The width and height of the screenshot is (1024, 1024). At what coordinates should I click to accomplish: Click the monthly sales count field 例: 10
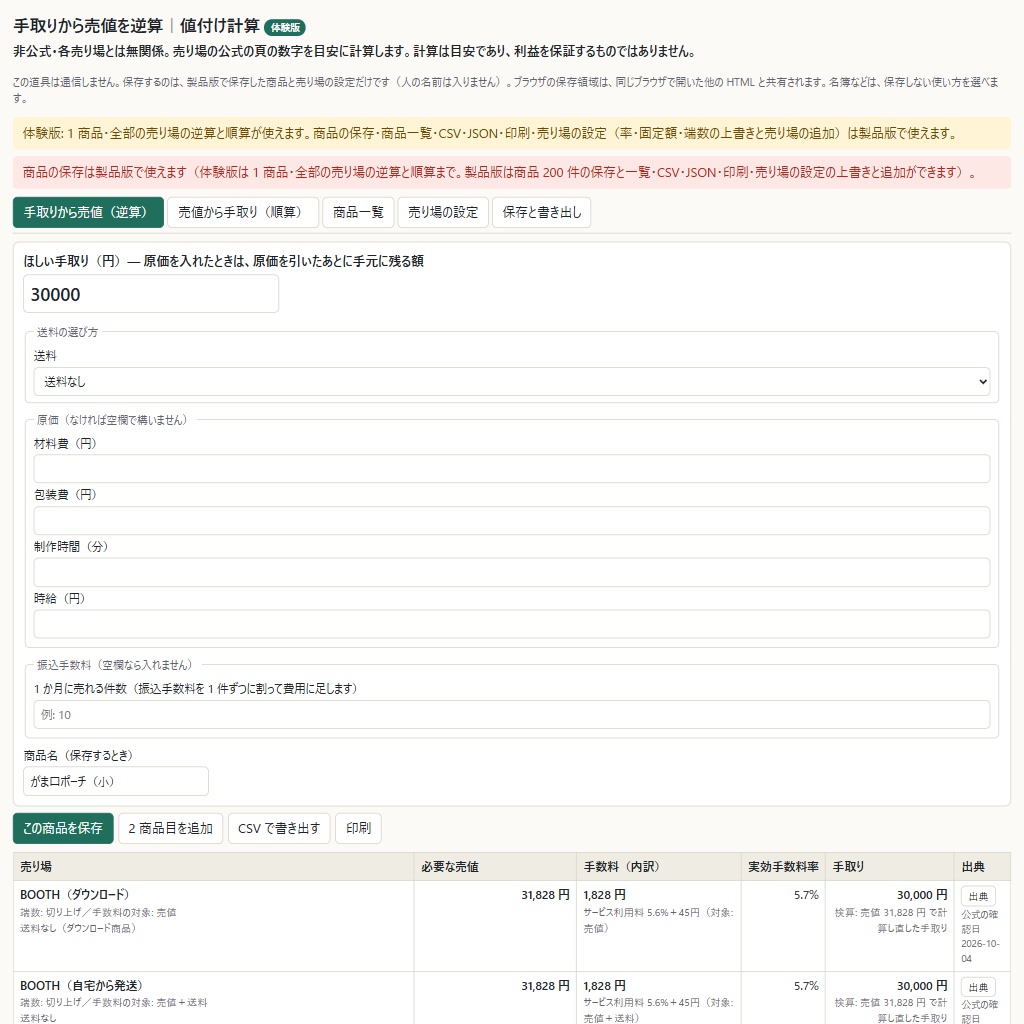click(x=512, y=714)
